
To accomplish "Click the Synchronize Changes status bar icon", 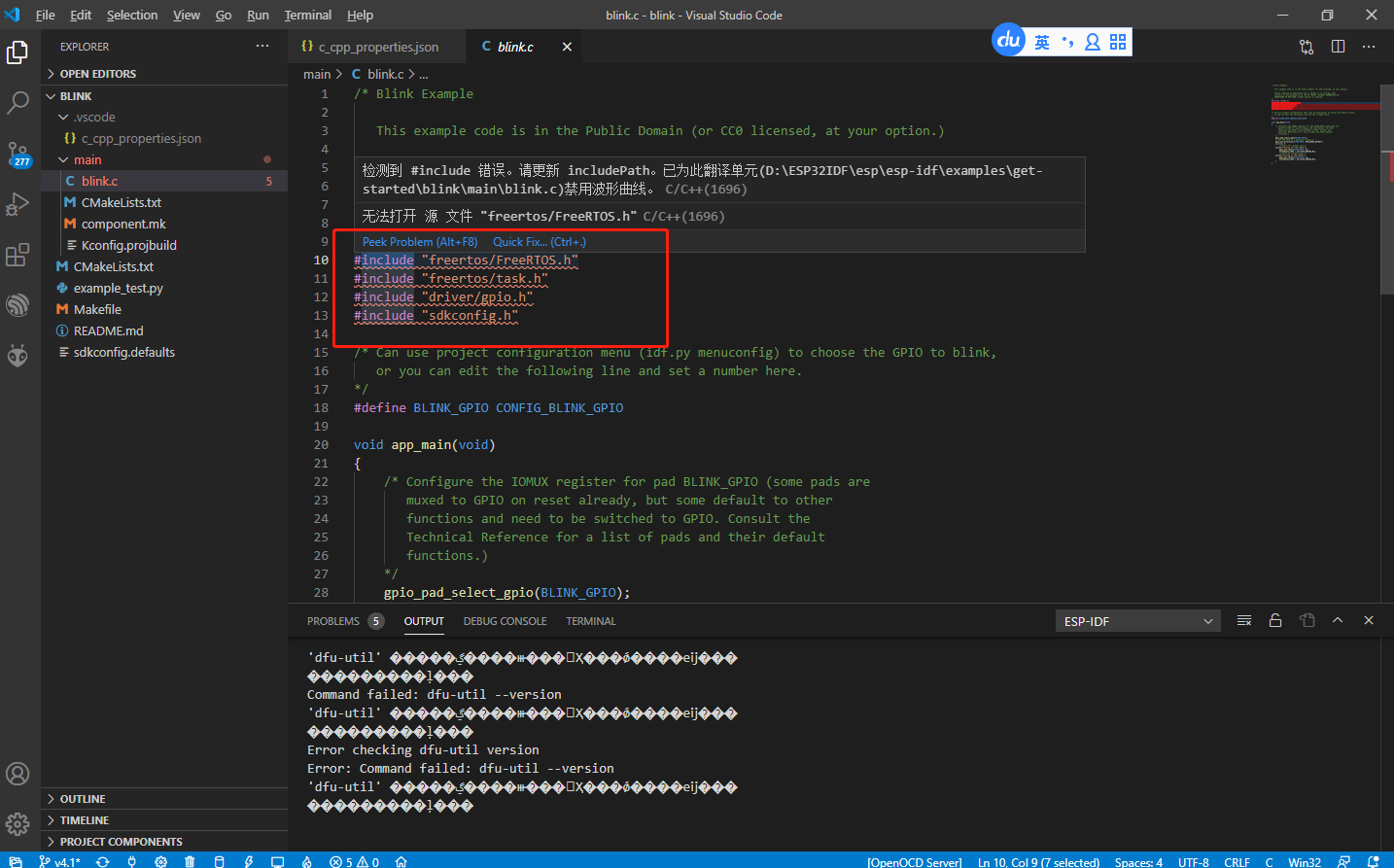I will (102, 861).
